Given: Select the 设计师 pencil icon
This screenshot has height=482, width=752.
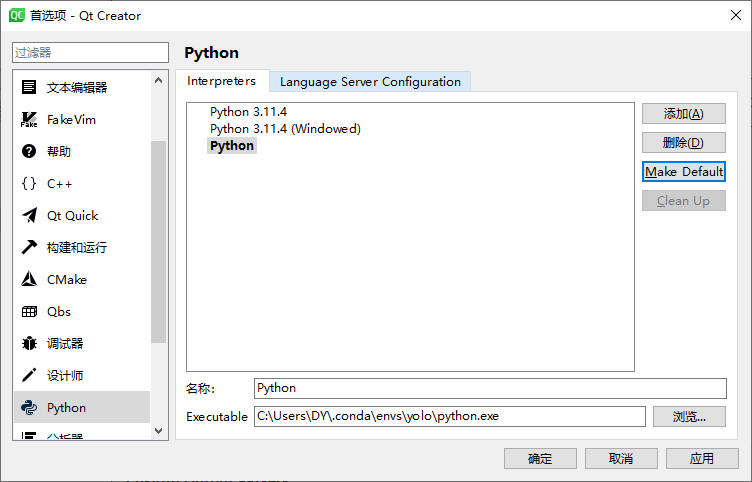Looking at the screenshot, I should (x=29, y=375).
